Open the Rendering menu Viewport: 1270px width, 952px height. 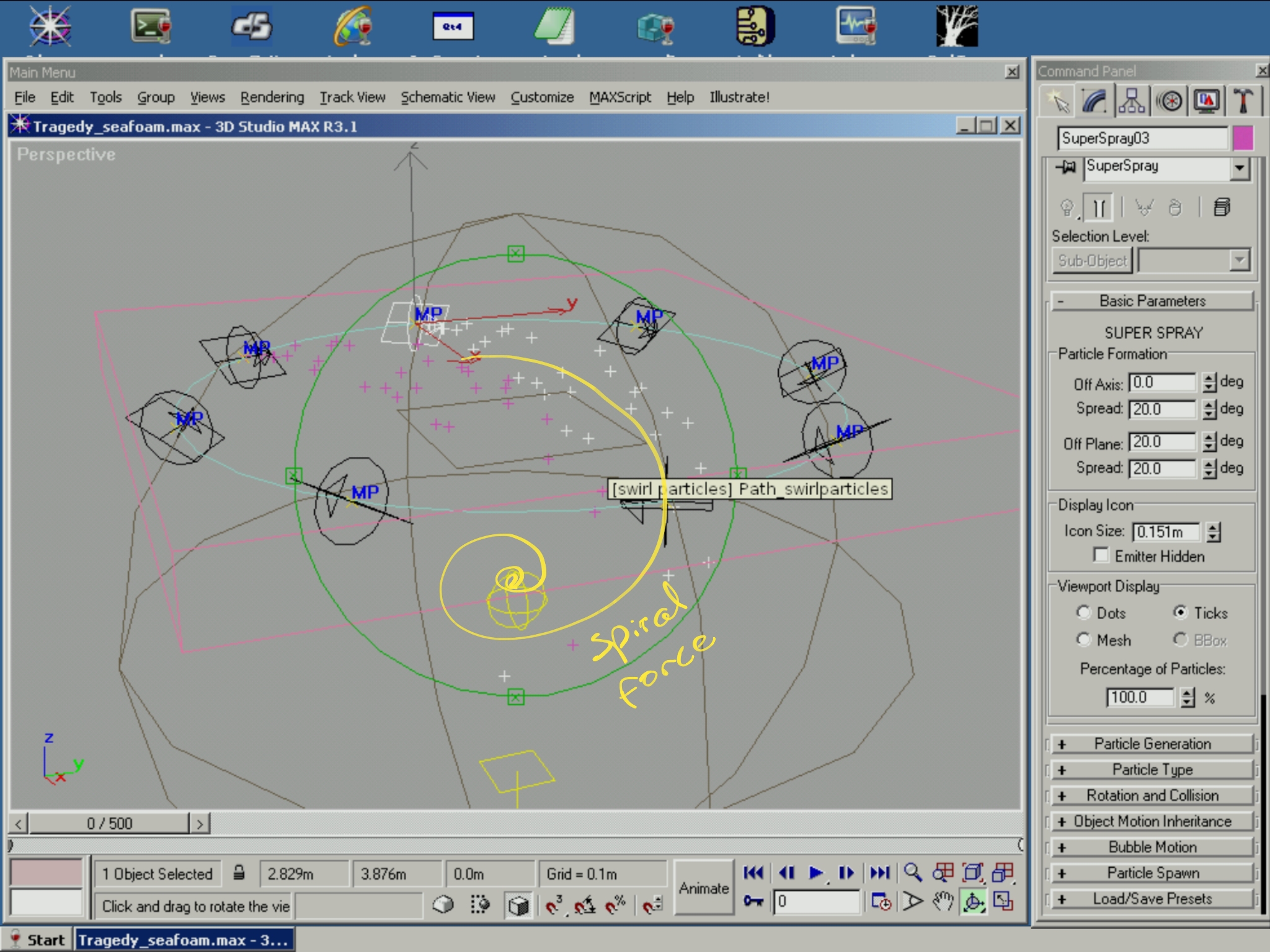click(272, 97)
